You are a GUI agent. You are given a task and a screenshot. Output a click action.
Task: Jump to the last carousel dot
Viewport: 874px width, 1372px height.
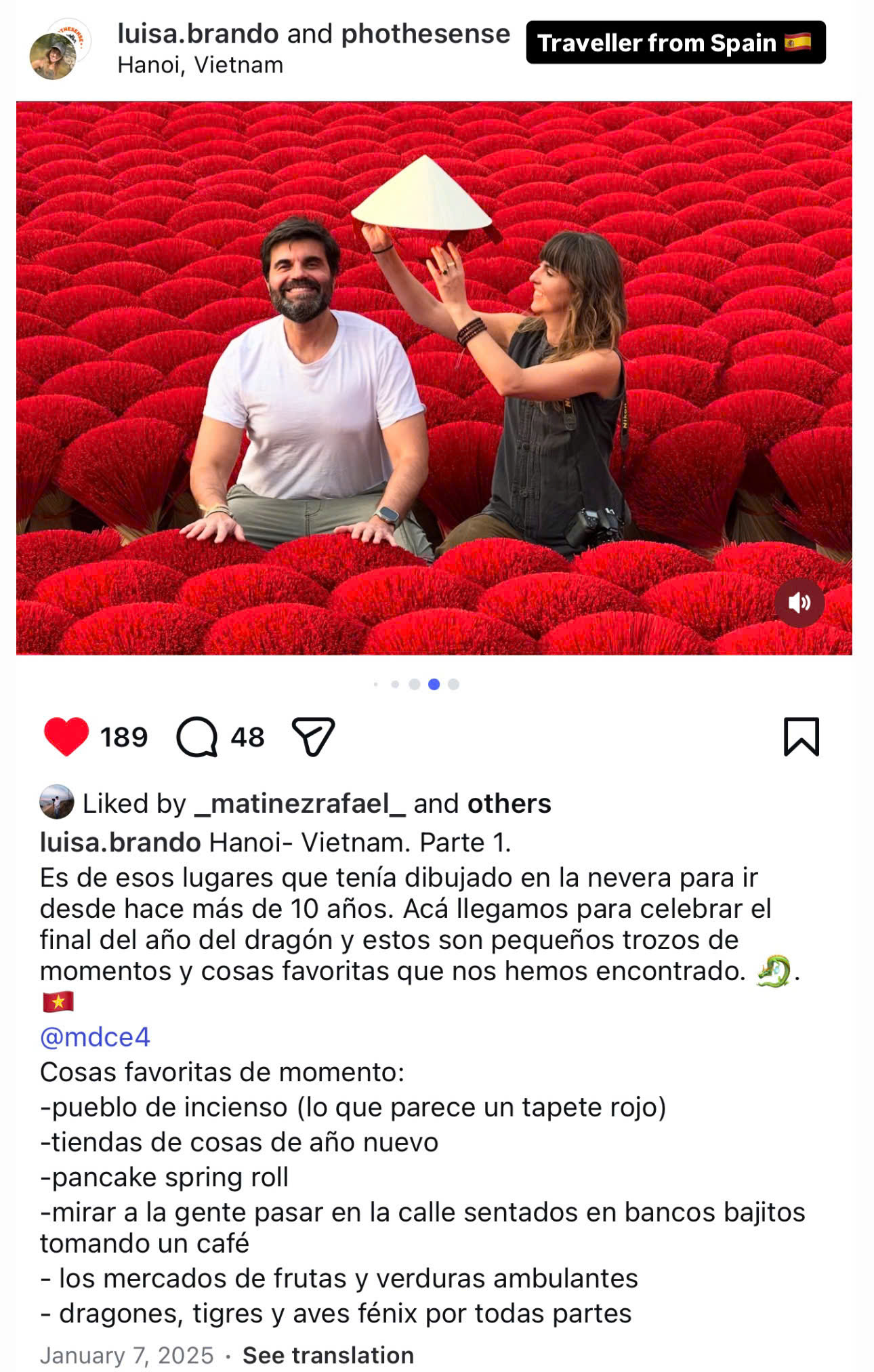pyautogui.click(x=454, y=684)
